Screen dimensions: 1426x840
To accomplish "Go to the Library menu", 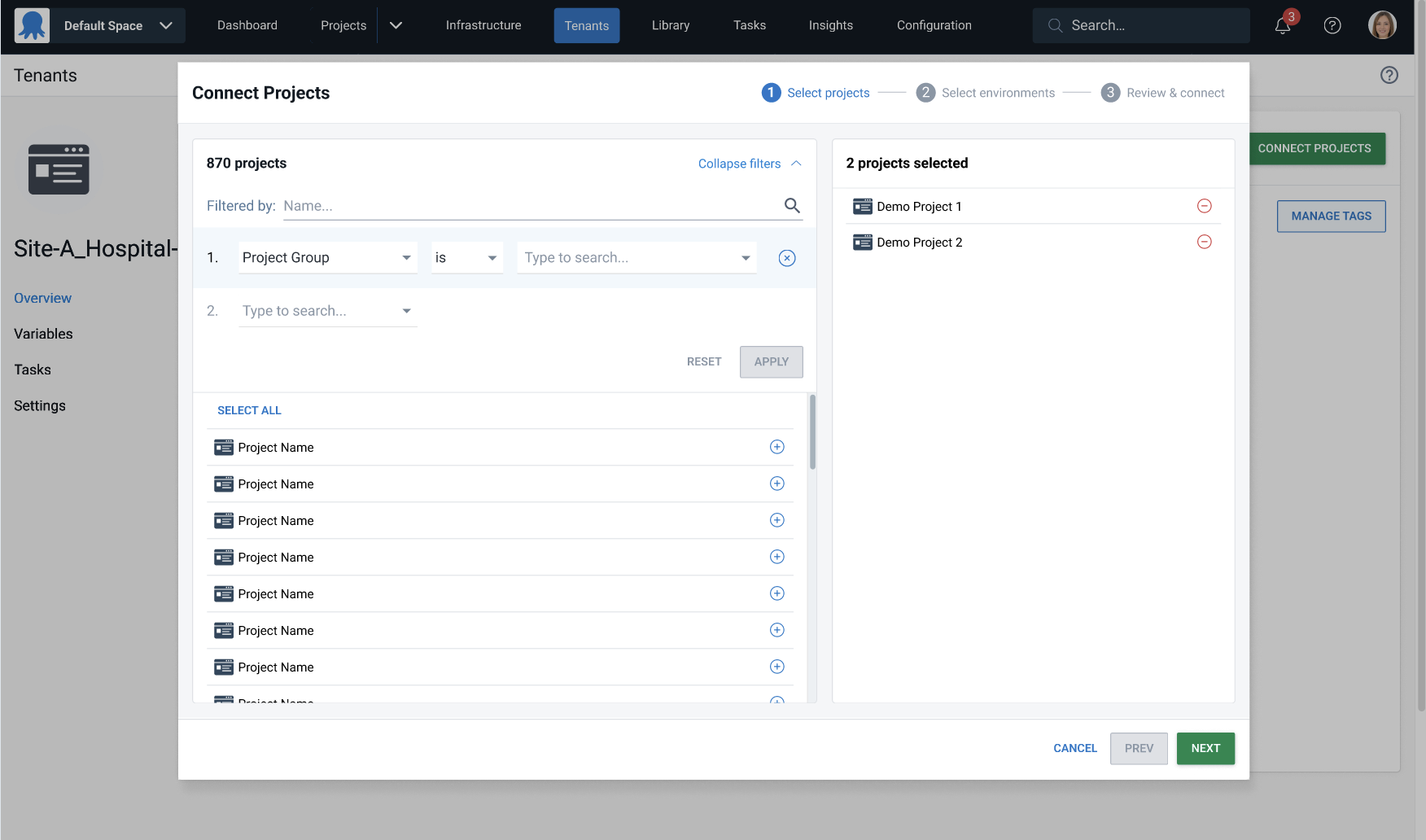I will pos(671,25).
